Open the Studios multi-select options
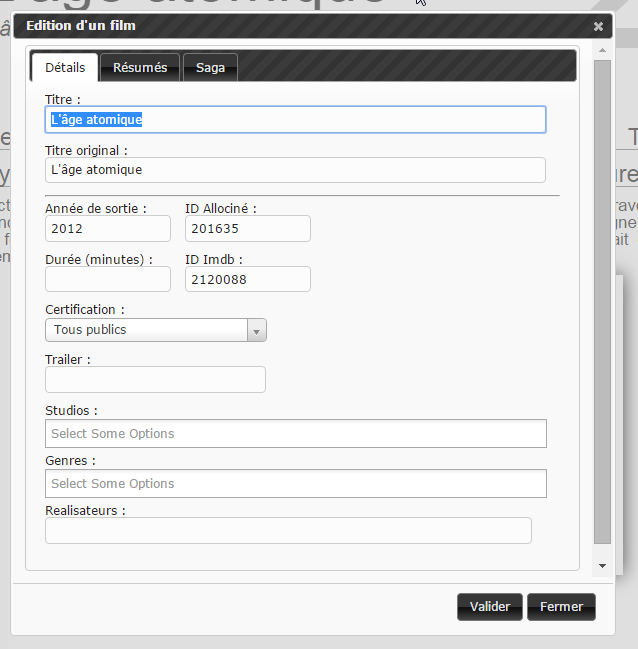The width and height of the screenshot is (638, 649). (295, 433)
